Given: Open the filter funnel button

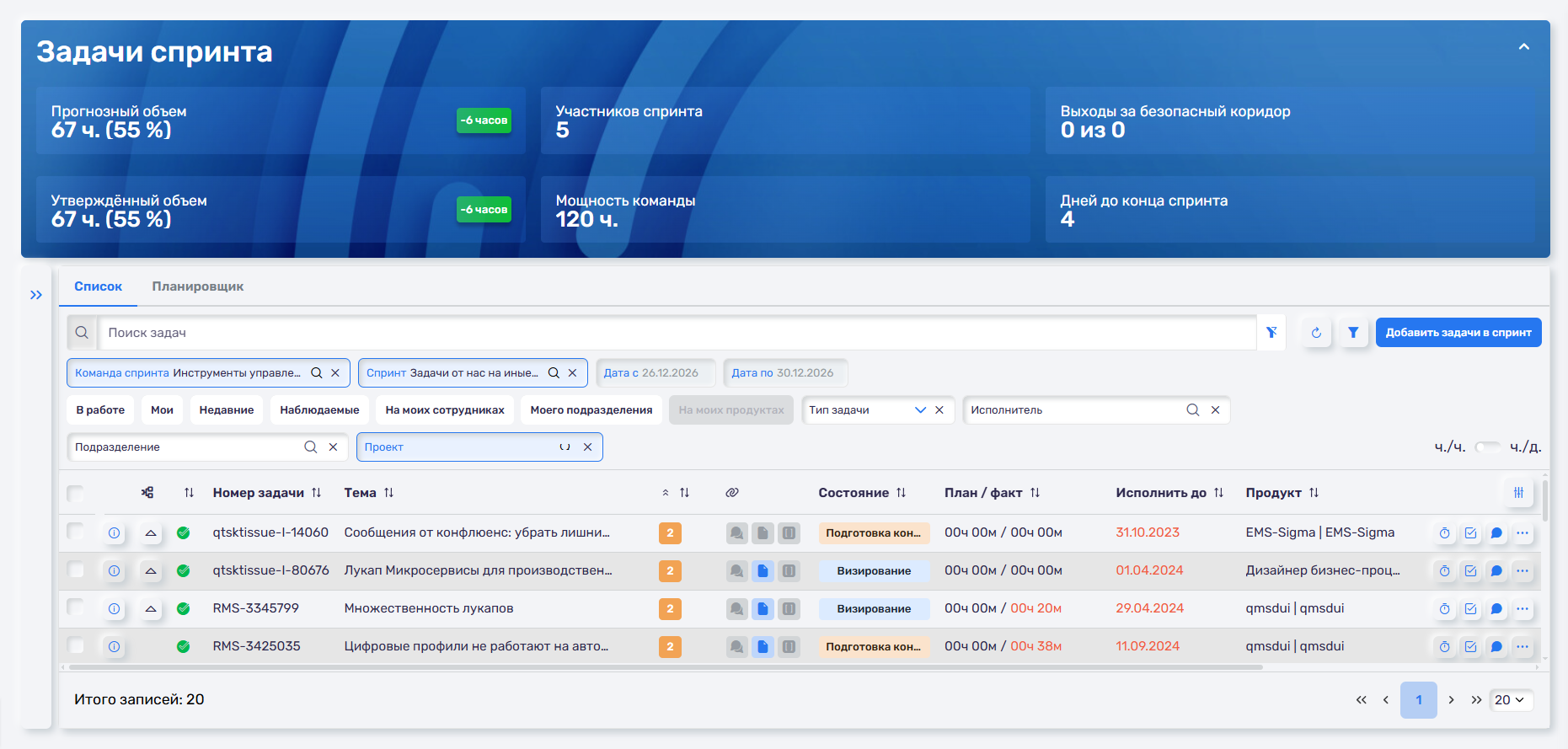Looking at the screenshot, I should (1352, 333).
